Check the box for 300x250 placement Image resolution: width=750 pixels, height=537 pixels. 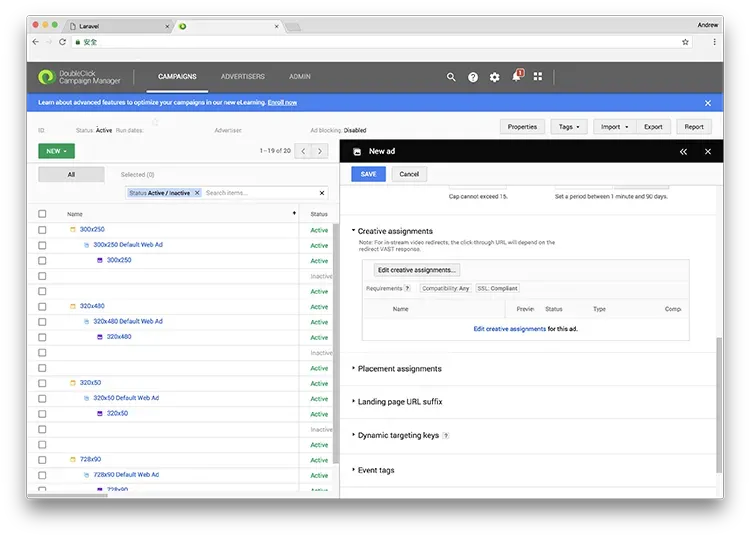point(42,230)
